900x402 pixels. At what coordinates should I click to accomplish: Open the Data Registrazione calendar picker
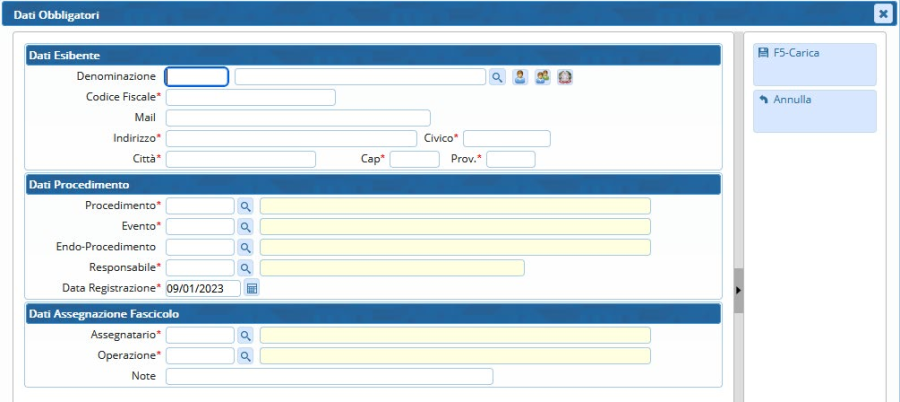(x=252, y=289)
